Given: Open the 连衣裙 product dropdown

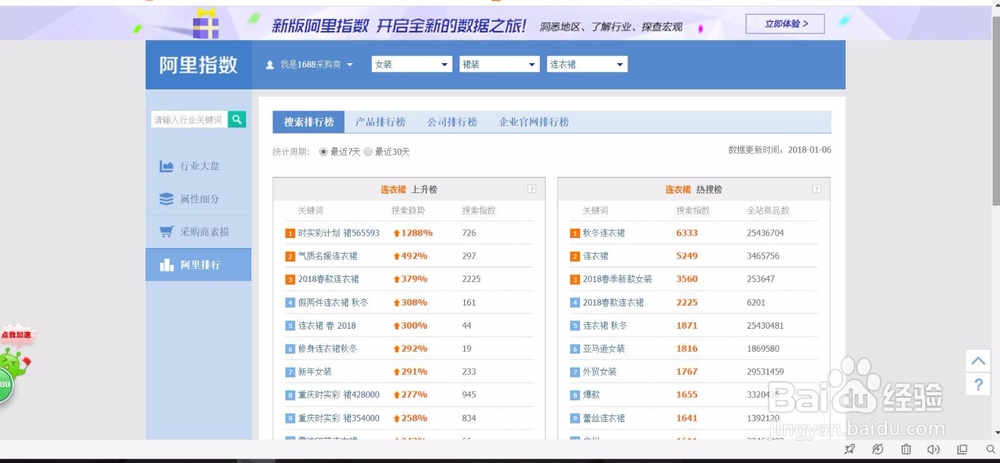Looking at the screenshot, I should [x=587, y=64].
